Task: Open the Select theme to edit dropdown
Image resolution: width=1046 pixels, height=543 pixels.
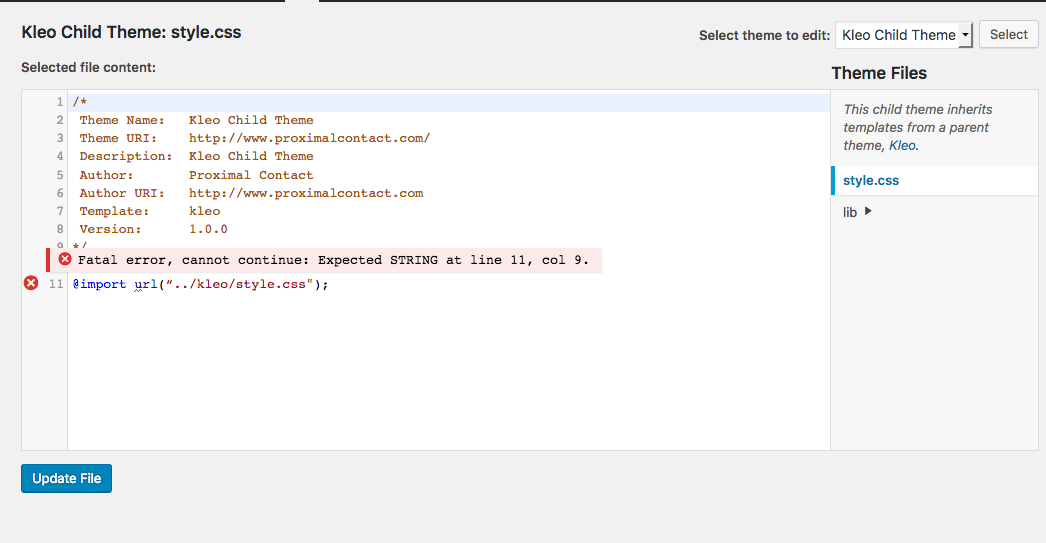Action: [x=903, y=35]
